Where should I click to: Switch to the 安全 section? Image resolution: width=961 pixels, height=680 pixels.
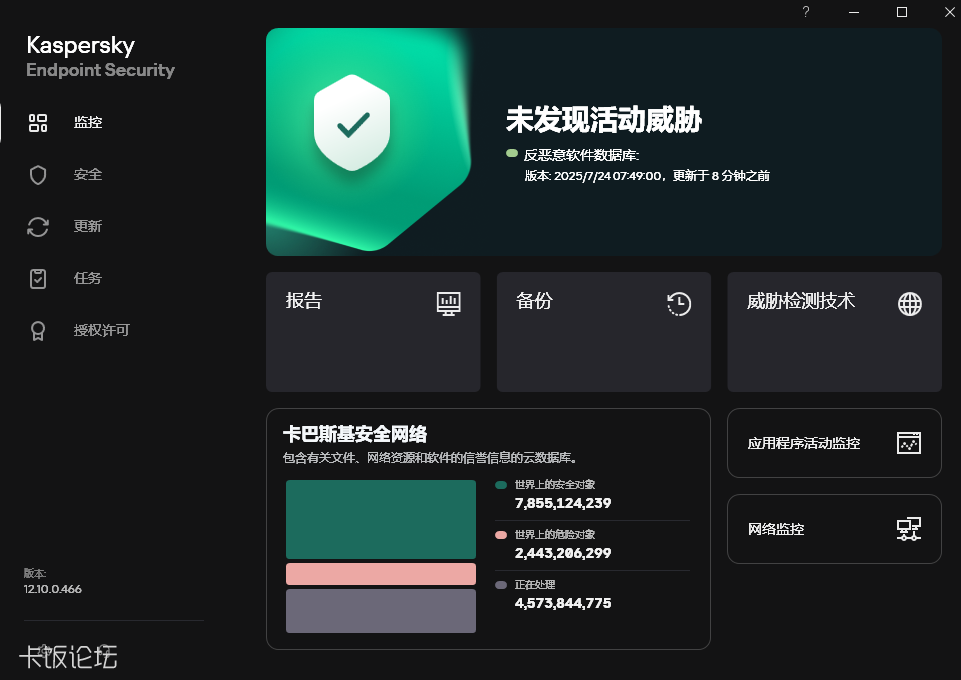88,175
